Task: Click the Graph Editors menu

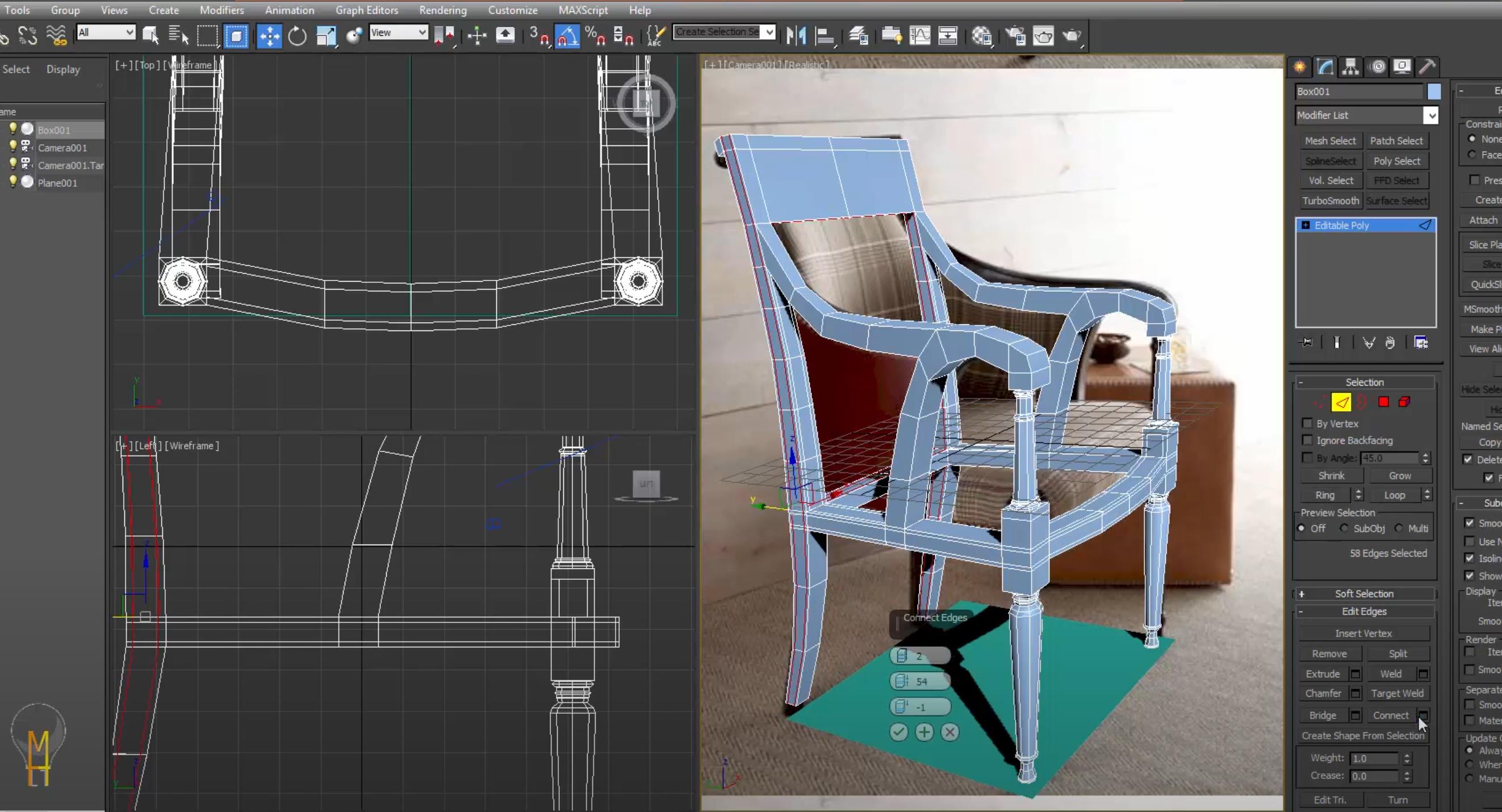Action: point(367,9)
